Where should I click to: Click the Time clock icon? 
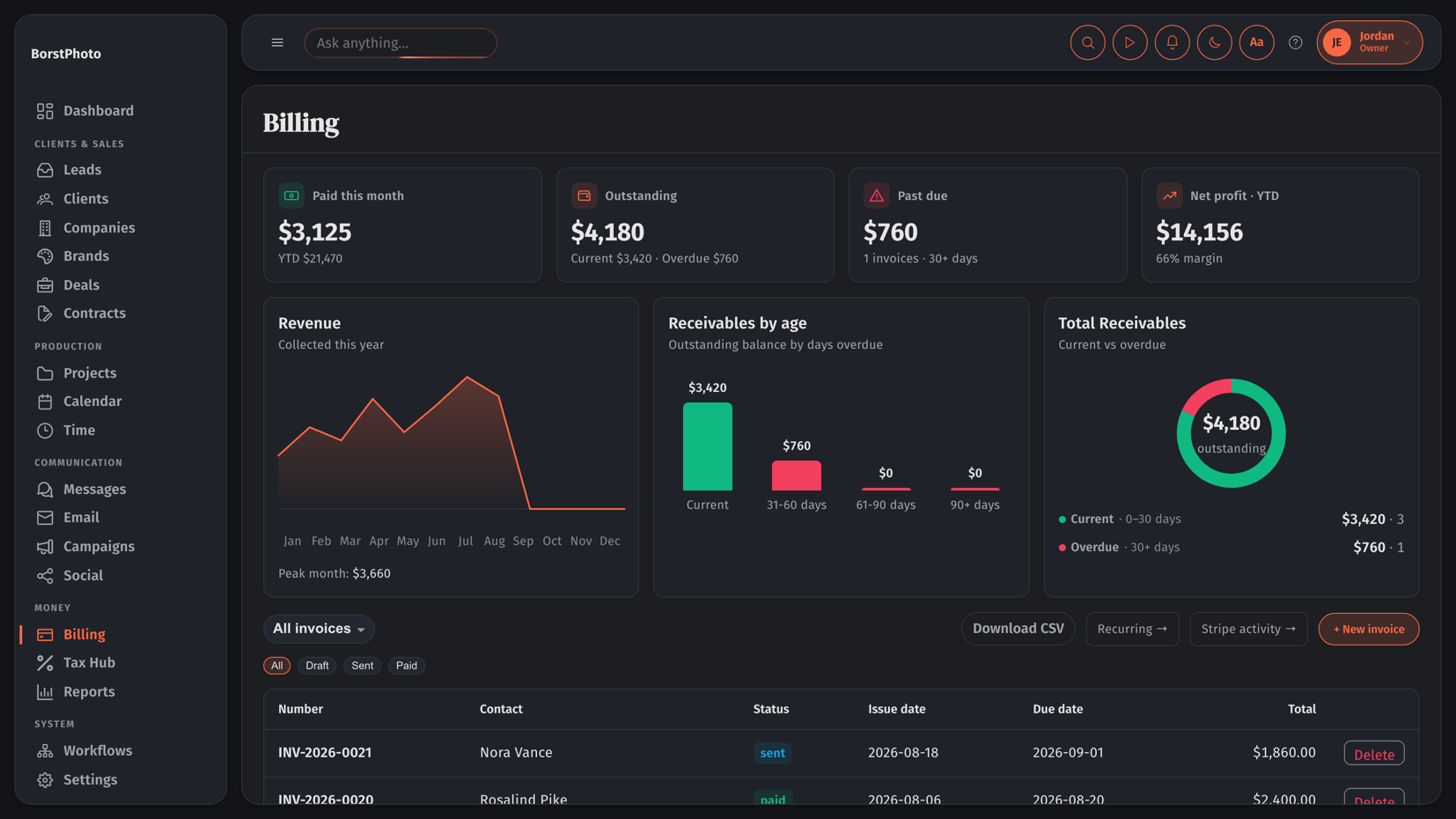45,431
